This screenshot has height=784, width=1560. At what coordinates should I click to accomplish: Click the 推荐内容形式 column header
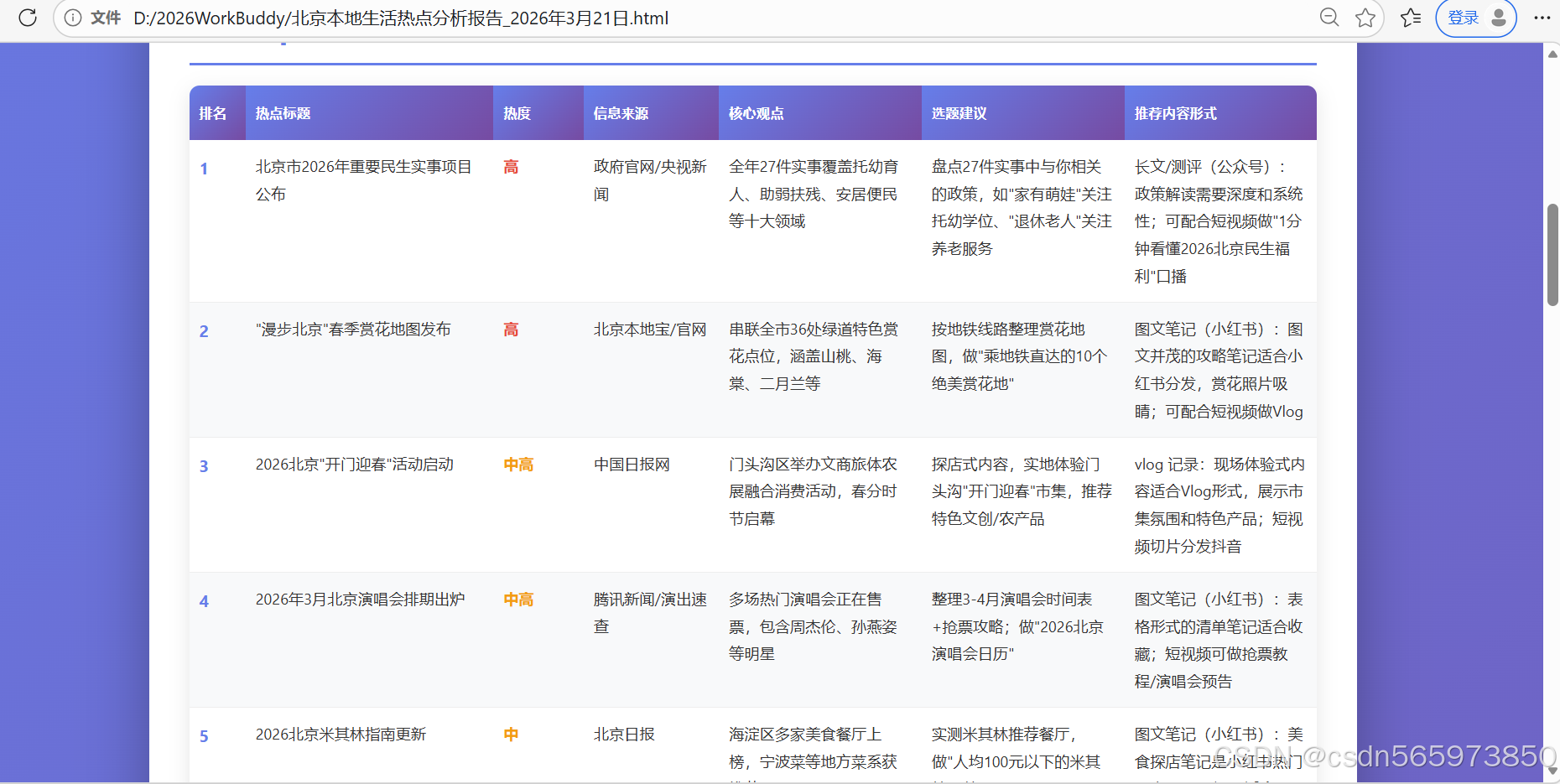[x=1220, y=113]
